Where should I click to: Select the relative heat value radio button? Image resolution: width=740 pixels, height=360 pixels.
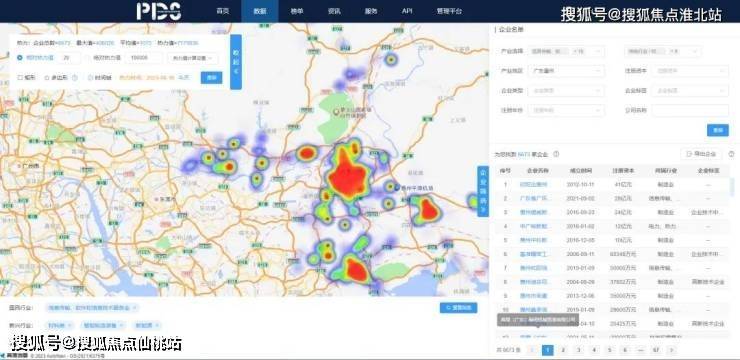[x=19, y=58]
